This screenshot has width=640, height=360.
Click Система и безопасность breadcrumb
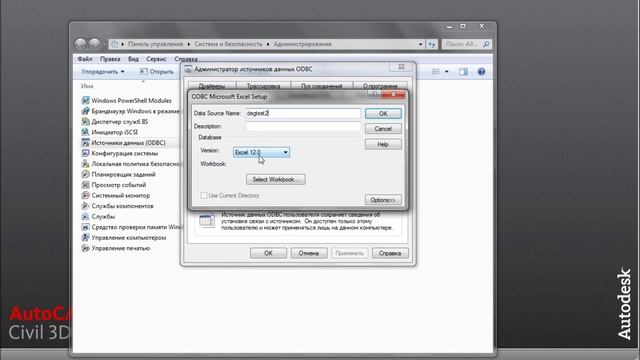tap(228, 44)
